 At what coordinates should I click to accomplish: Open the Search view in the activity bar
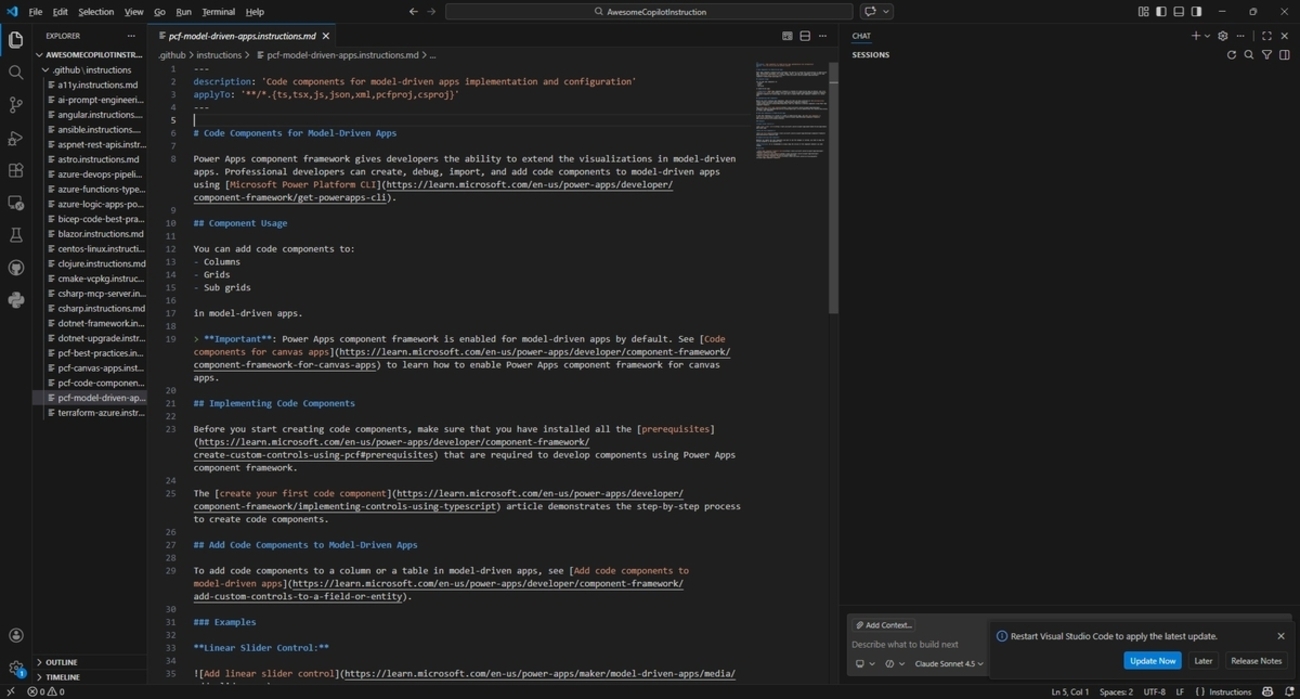pyautogui.click(x=16, y=73)
